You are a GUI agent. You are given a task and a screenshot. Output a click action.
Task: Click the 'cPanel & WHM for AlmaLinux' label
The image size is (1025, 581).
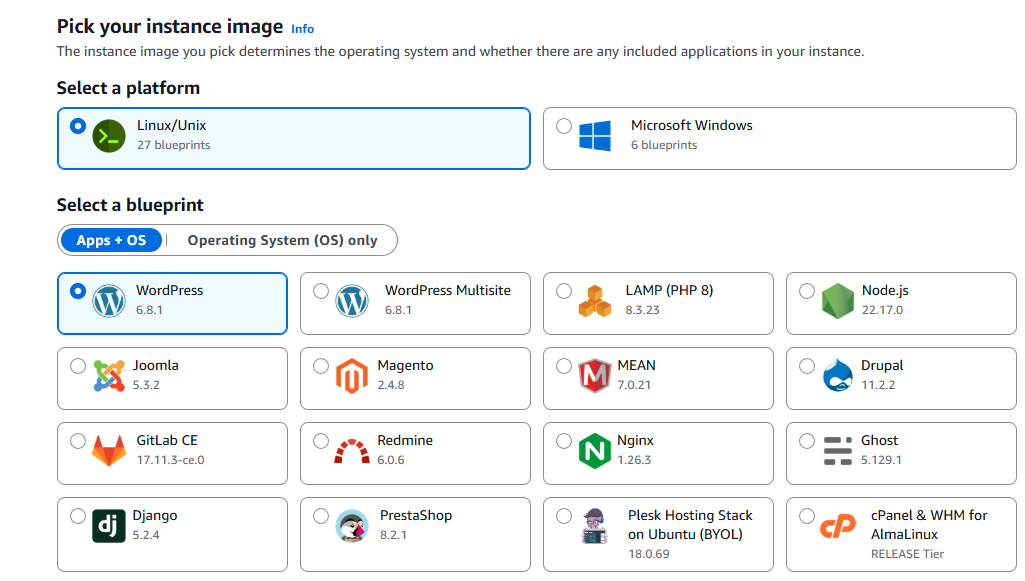(929, 525)
